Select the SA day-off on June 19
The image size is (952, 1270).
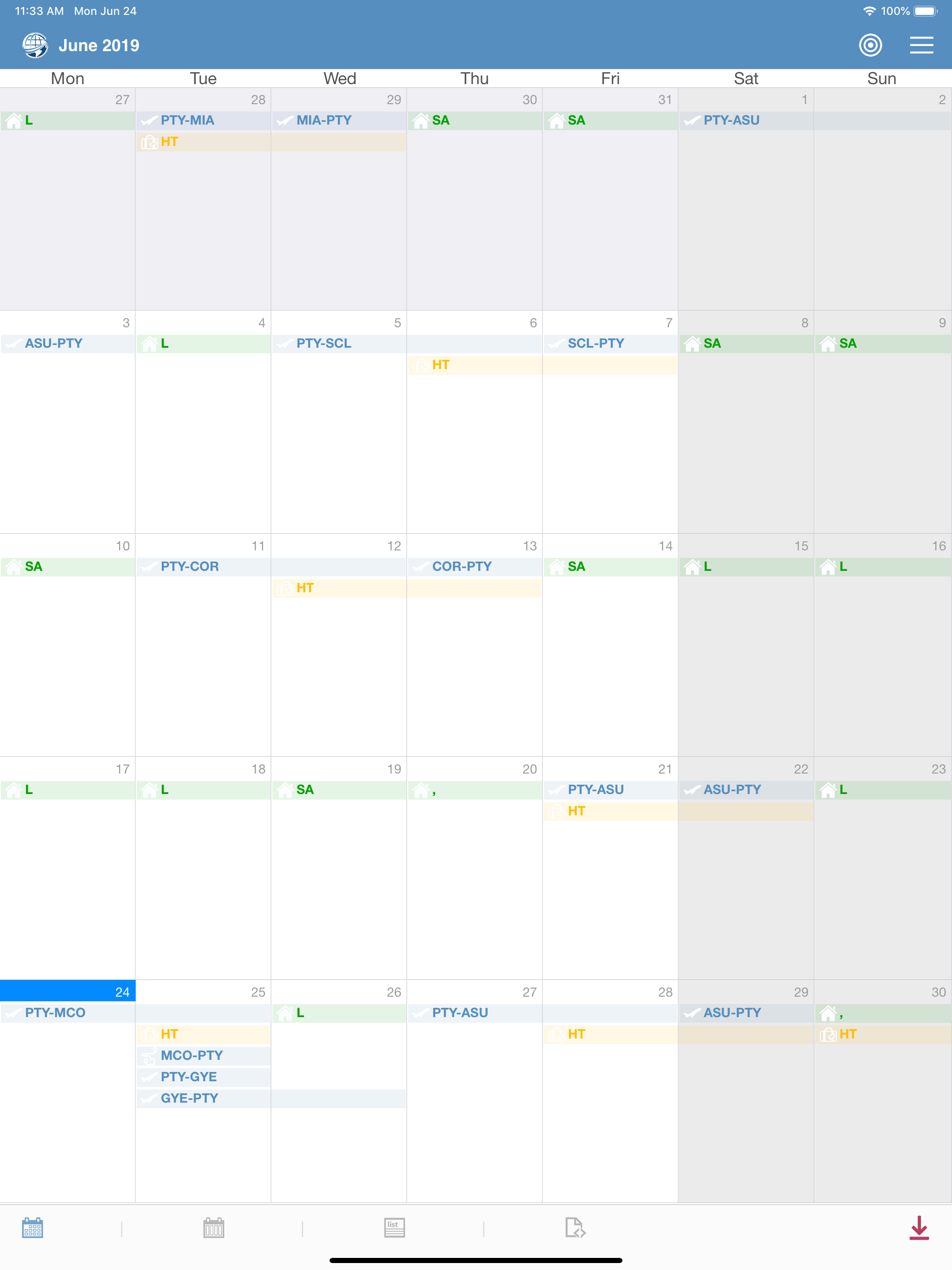[x=305, y=789]
